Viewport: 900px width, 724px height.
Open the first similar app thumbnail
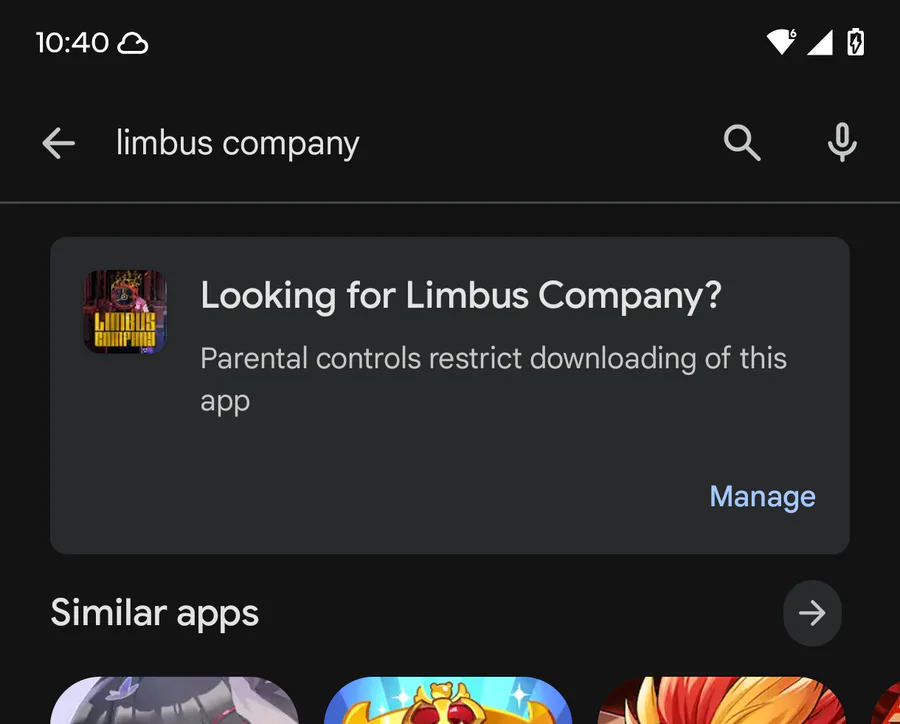click(x=174, y=701)
